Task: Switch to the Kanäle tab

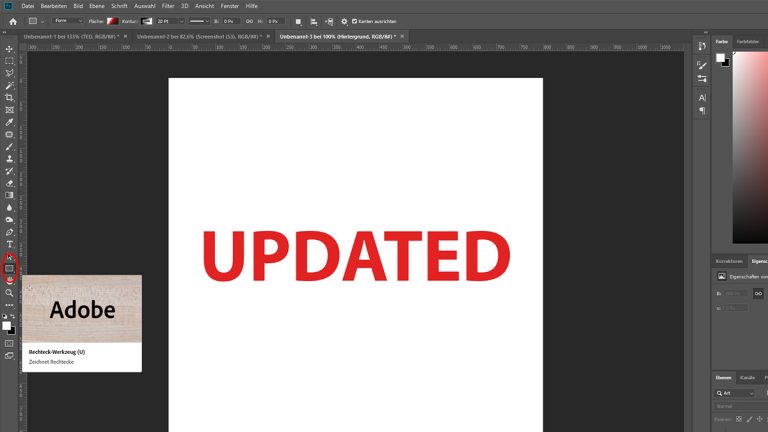Action: tap(747, 378)
